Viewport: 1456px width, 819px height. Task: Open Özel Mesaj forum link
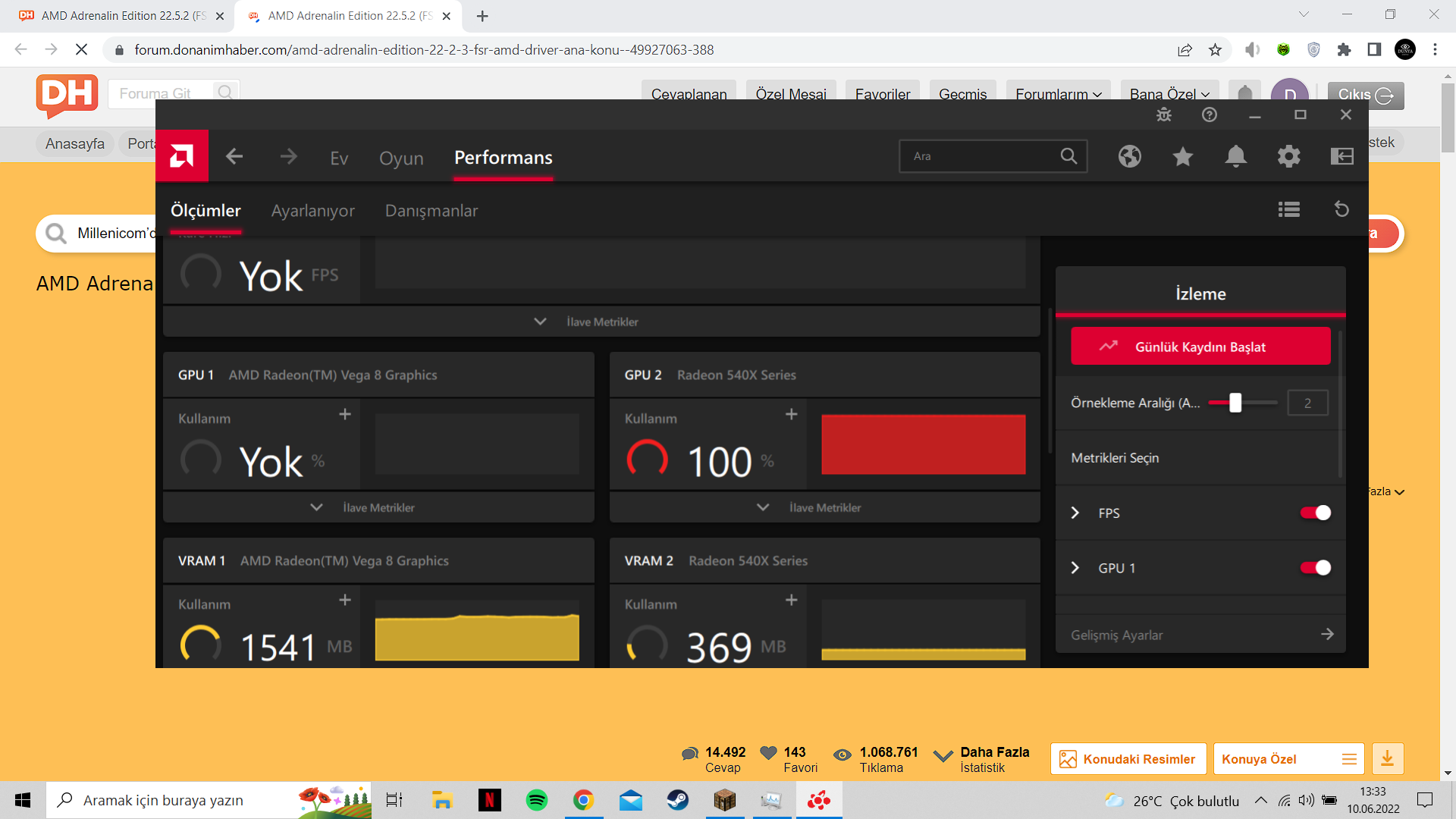click(791, 94)
